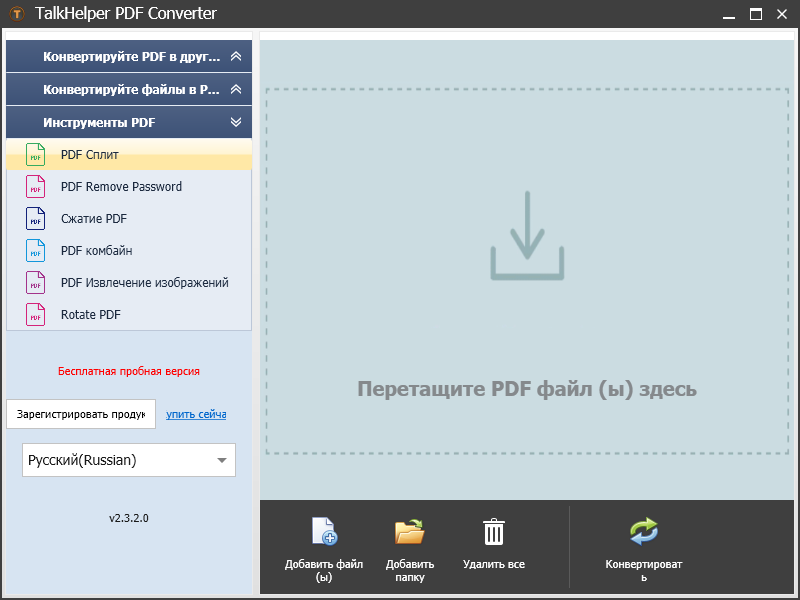Screen dimensions: 800x600
Task: Click the TalkHelper logo in title bar
Action: [16, 14]
